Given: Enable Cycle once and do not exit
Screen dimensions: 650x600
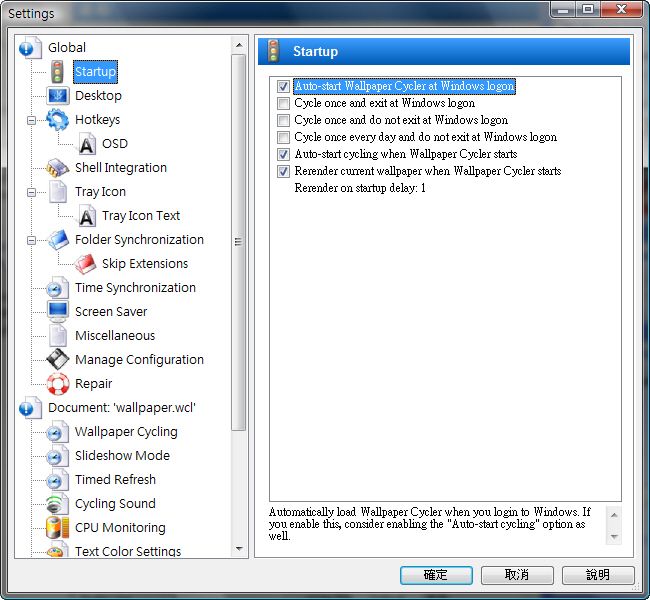Looking at the screenshot, I should pos(283,120).
